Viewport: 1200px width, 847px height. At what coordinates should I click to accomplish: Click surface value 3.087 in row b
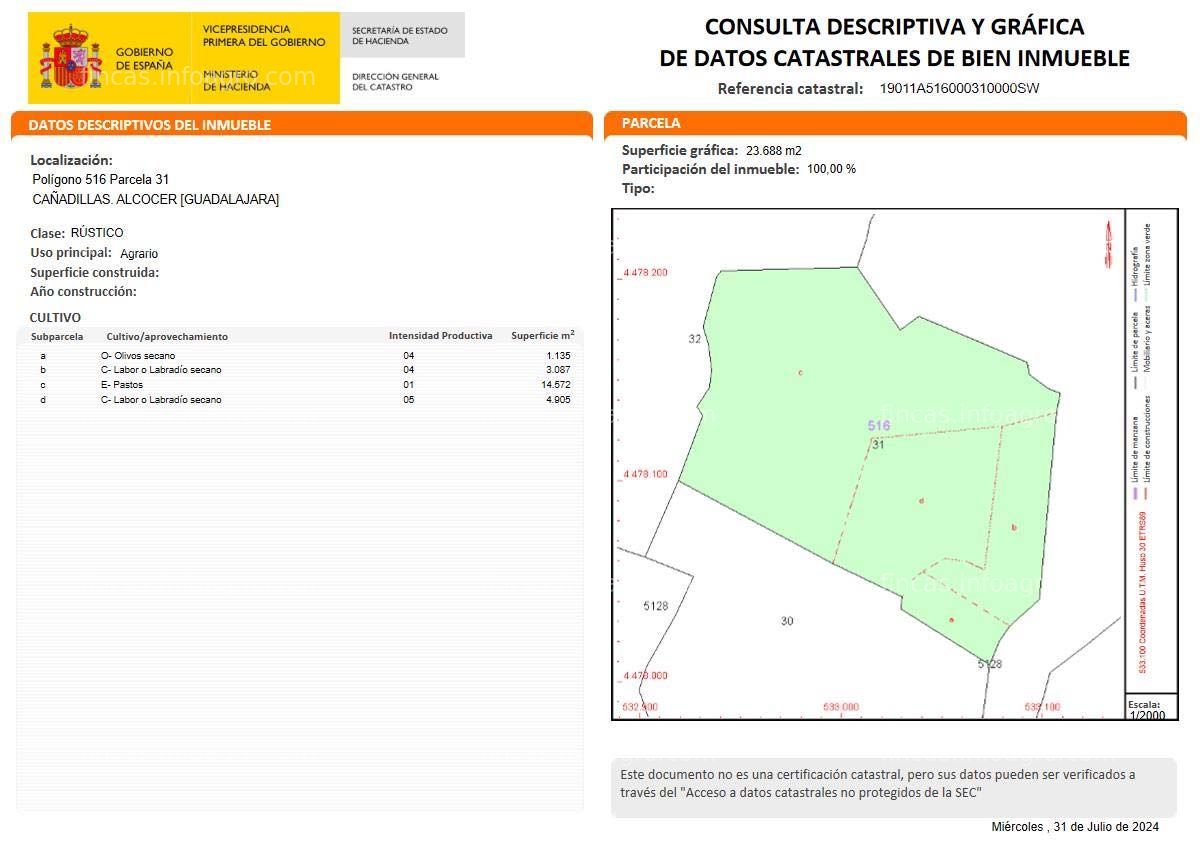tap(558, 370)
